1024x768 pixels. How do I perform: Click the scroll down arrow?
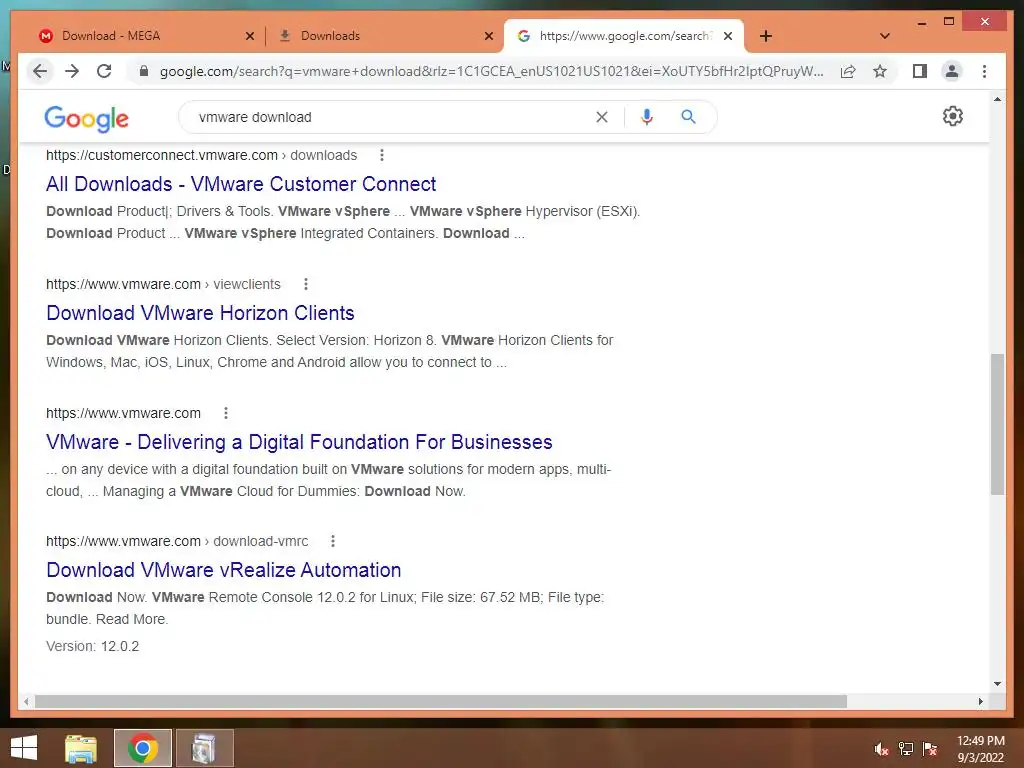(x=997, y=684)
